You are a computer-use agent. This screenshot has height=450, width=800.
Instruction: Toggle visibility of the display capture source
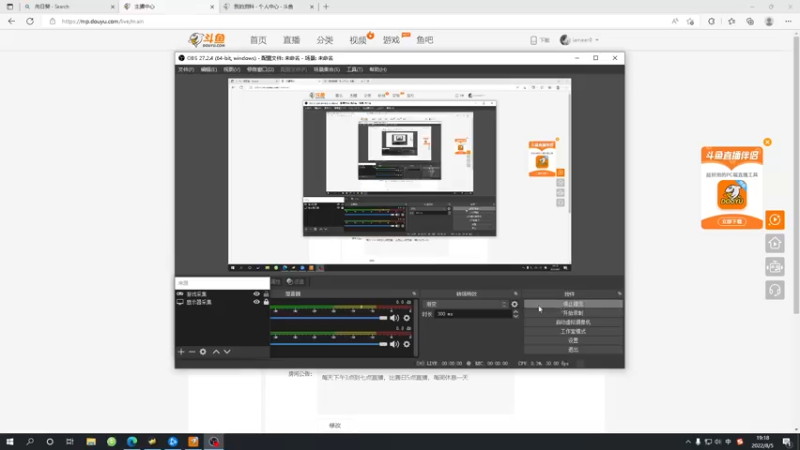[257, 302]
